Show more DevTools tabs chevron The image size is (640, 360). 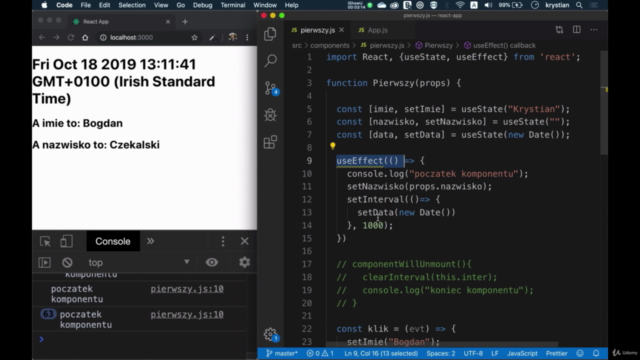[x=151, y=241]
